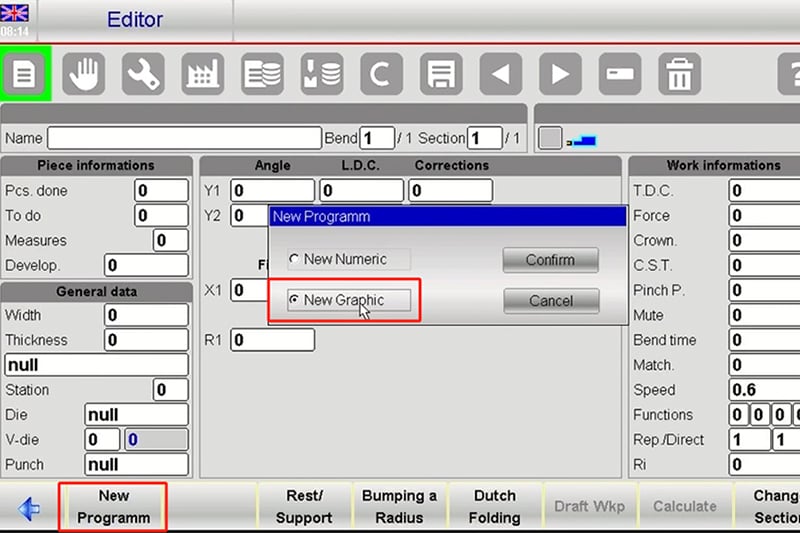Image resolution: width=800 pixels, height=533 pixels.
Task: Click the X1 value field
Action: coord(249,290)
